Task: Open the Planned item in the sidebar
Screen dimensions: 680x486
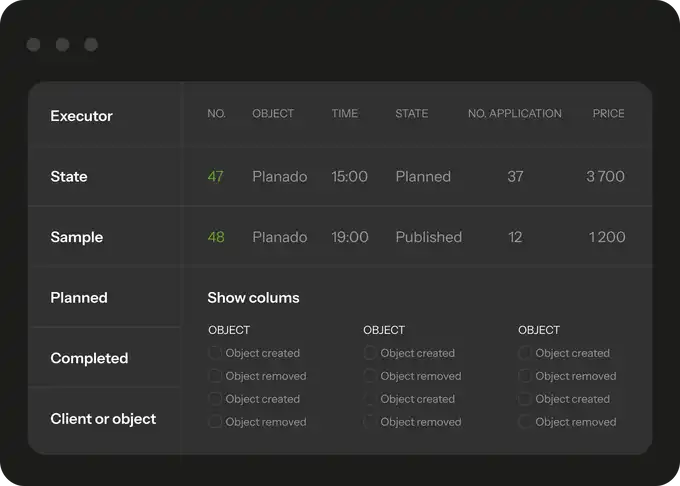Action: [x=79, y=298]
